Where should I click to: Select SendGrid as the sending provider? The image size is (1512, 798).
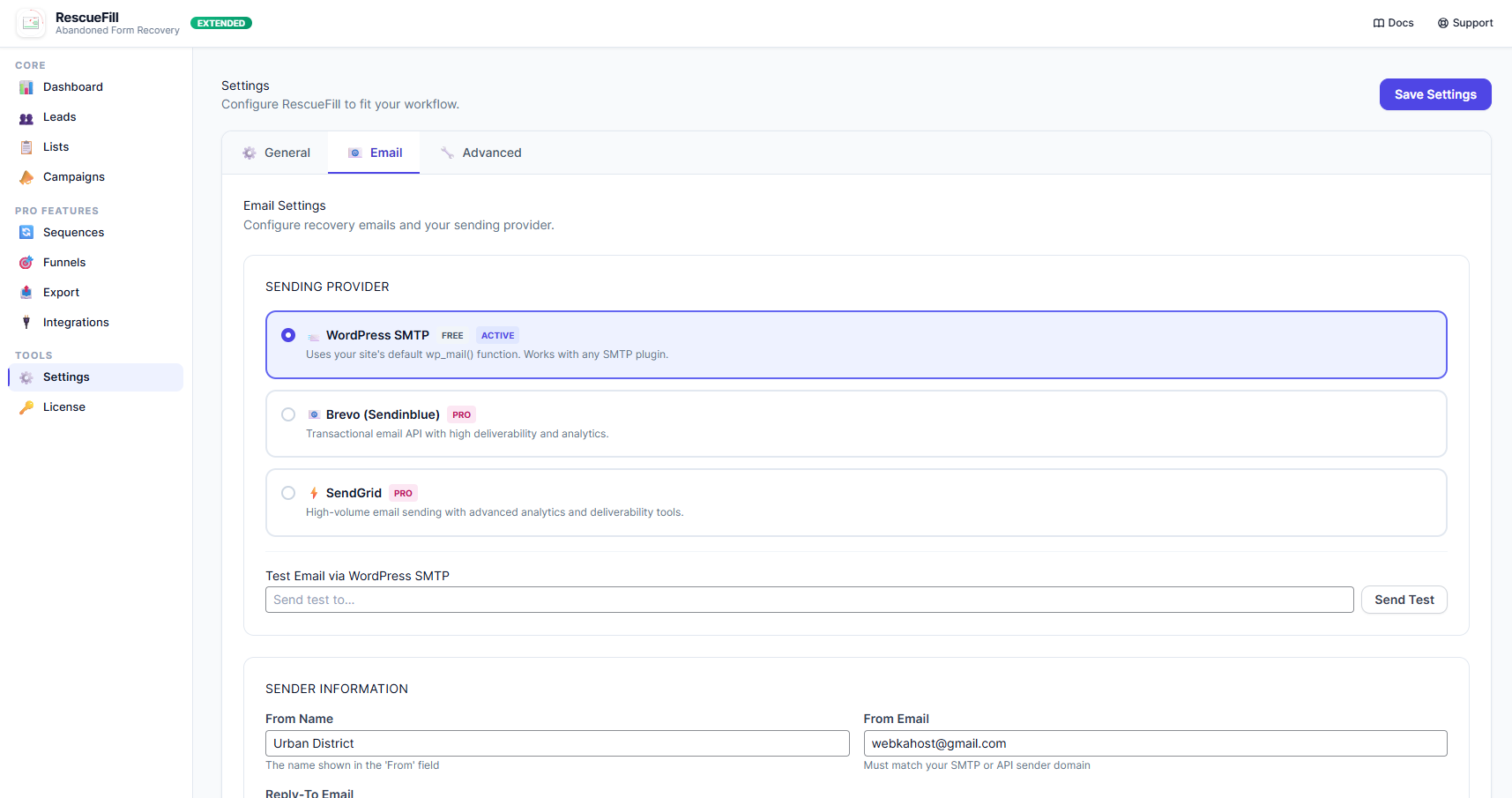[x=288, y=493]
